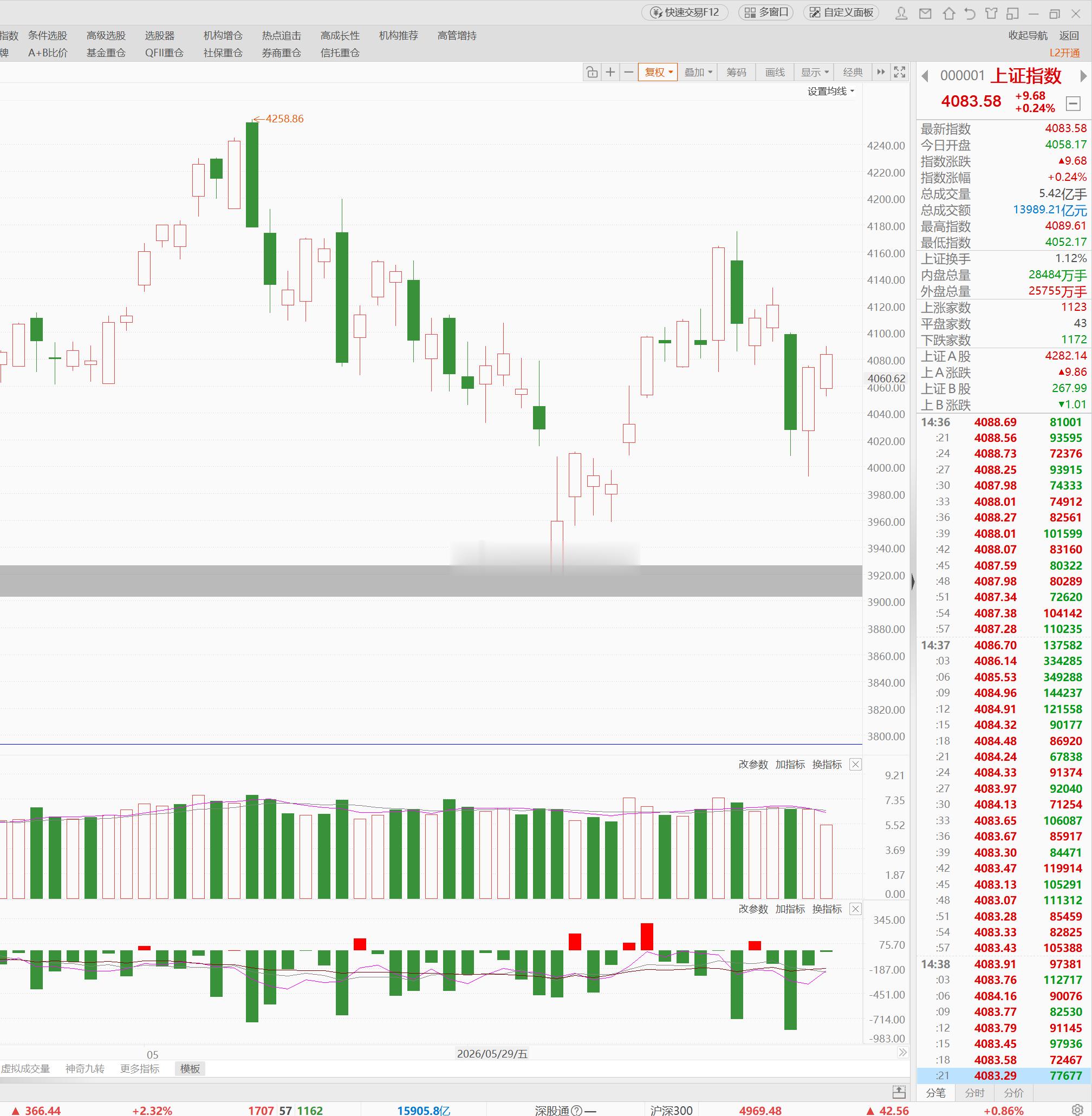
Task: Toggle fullscreen chart view icon
Action: [x=900, y=72]
